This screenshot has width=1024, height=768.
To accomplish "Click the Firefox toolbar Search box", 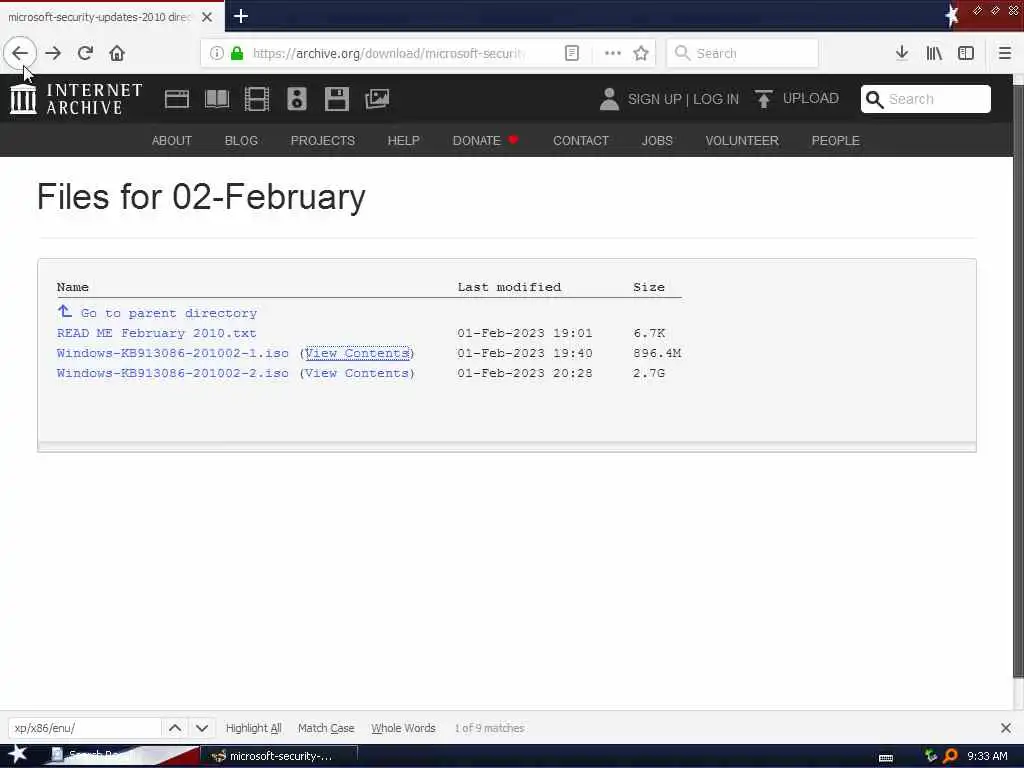I will click(742, 54).
